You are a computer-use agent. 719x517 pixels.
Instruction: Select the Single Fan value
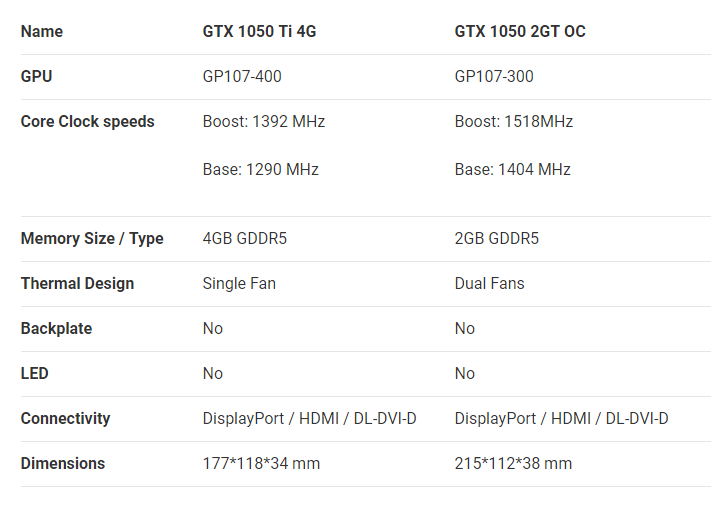(x=239, y=284)
